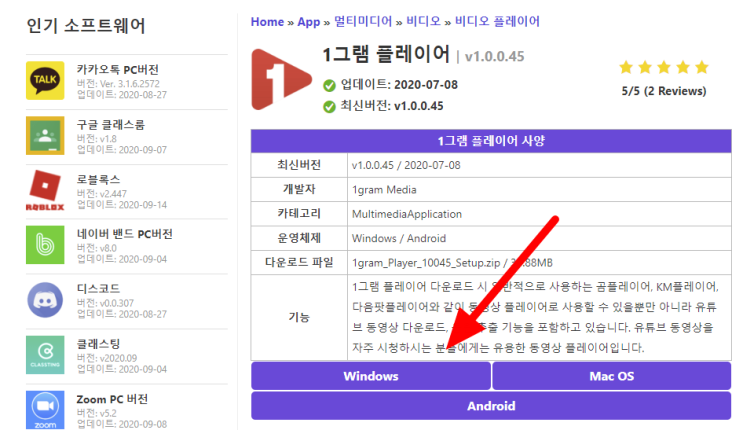Click the 1그램 플레이어 page title
Viewport: 743px width, 430px height.
pyautogui.click(x=386, y=55)
